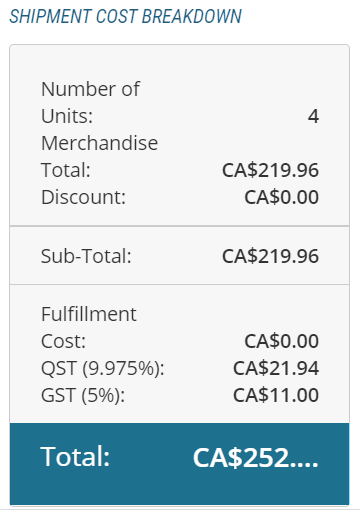
Task: Click the GST amount CA$11.00
Action: click(276, 395)
